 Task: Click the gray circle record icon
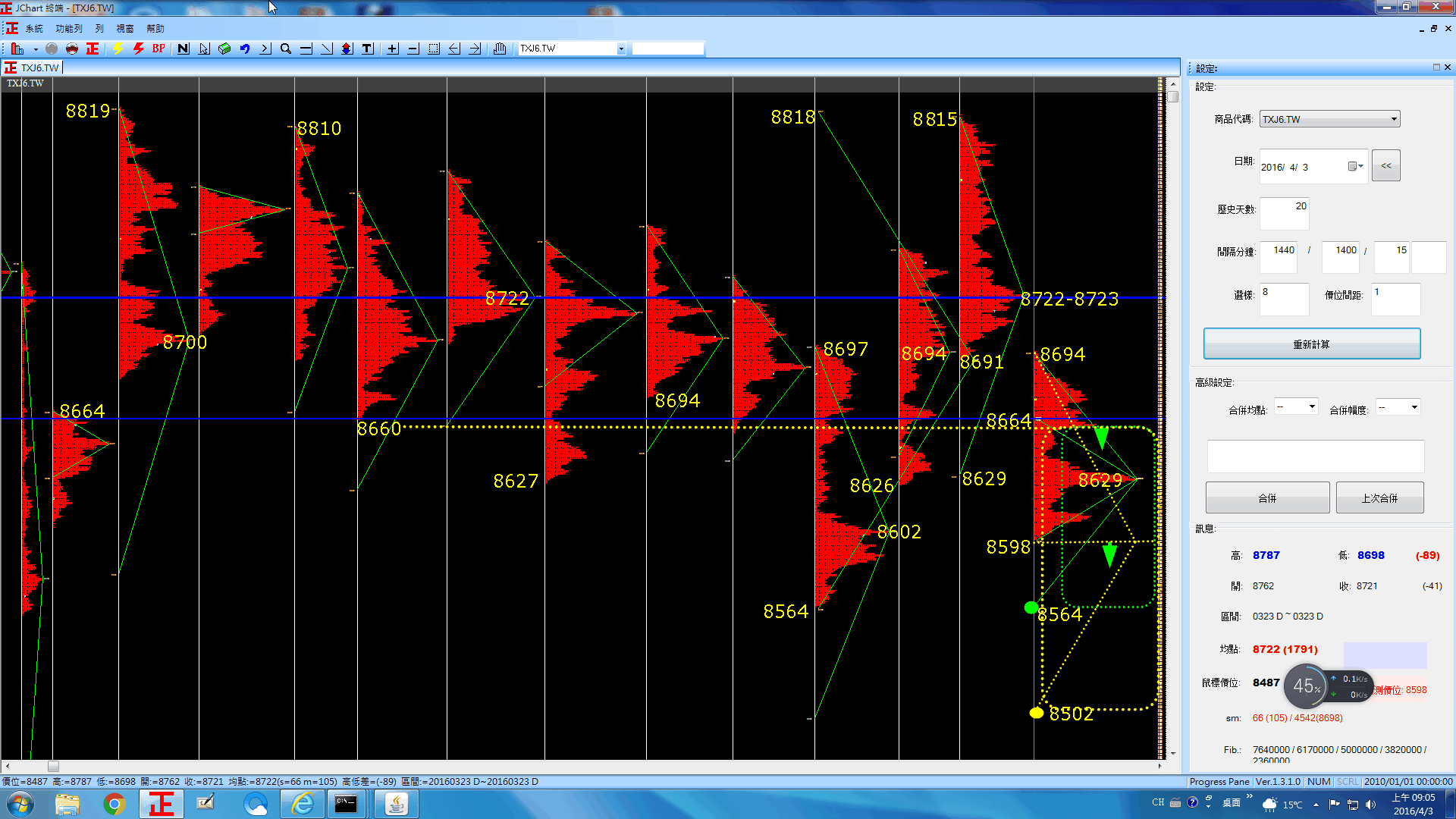pos(52,49)
